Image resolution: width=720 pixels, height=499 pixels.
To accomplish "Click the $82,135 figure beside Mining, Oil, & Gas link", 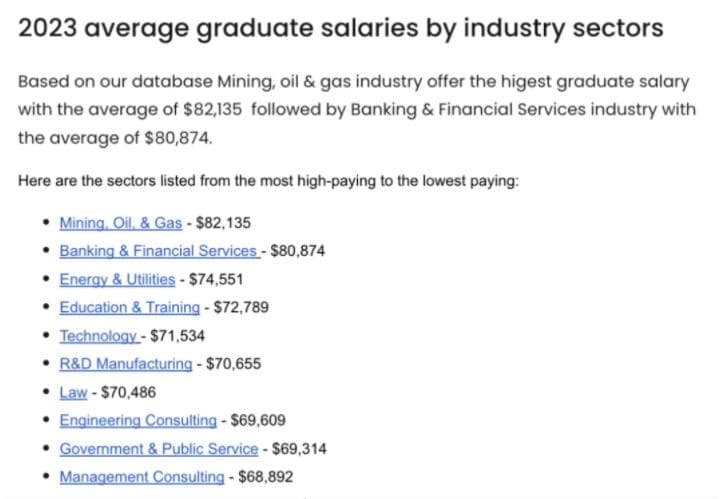I will [x=223, y=223].
